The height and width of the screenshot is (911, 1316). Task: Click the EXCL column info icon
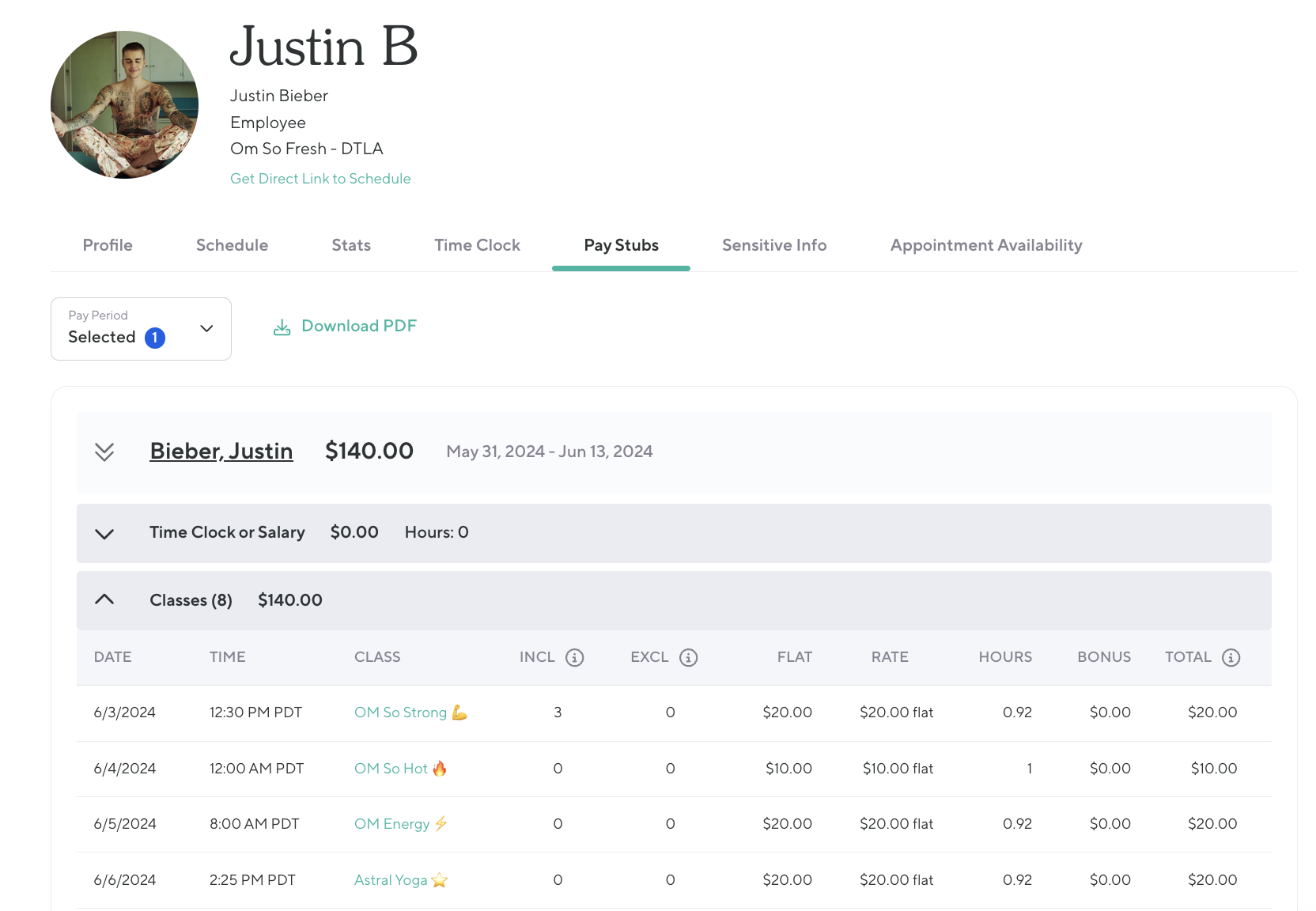[688, 657]
